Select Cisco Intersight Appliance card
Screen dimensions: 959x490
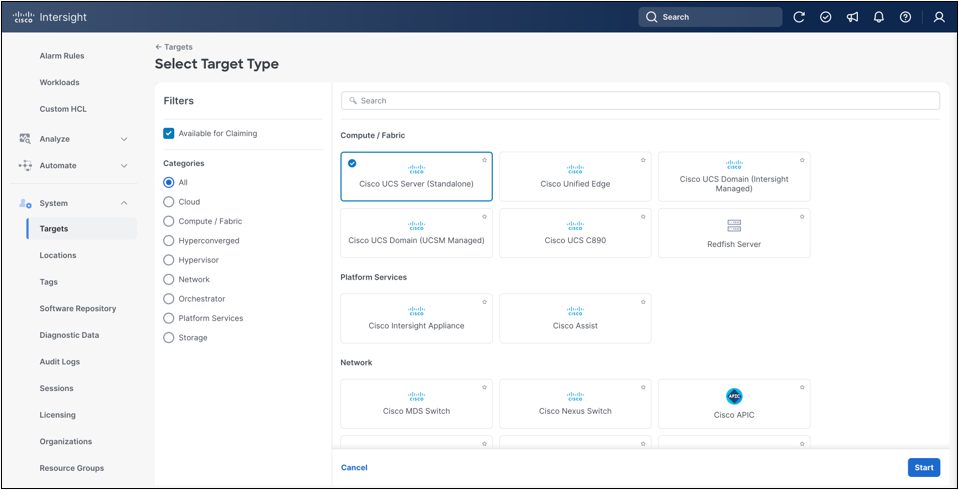(417, 318)
